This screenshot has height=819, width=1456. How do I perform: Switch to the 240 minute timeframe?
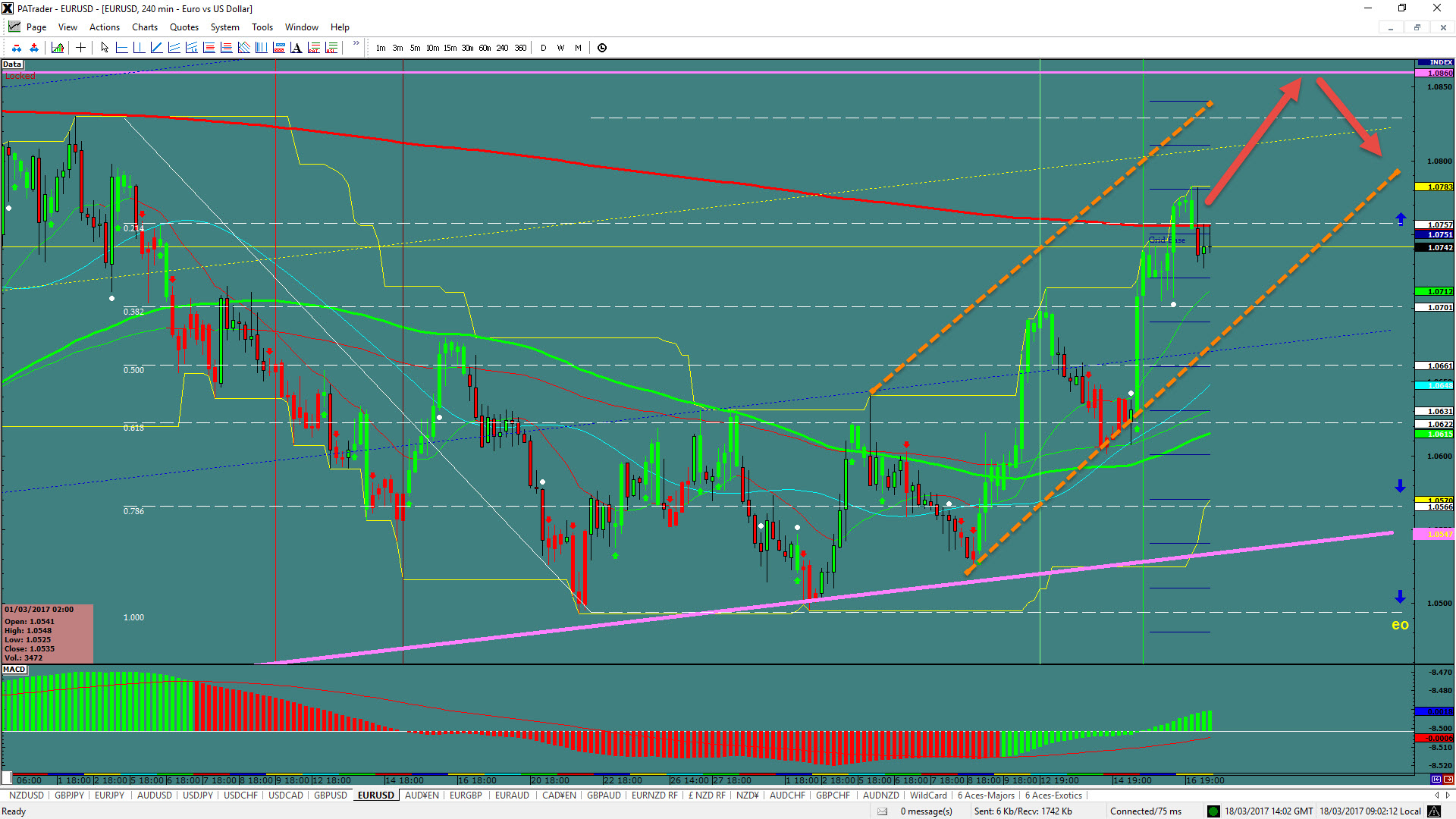(x=502, y=48)
